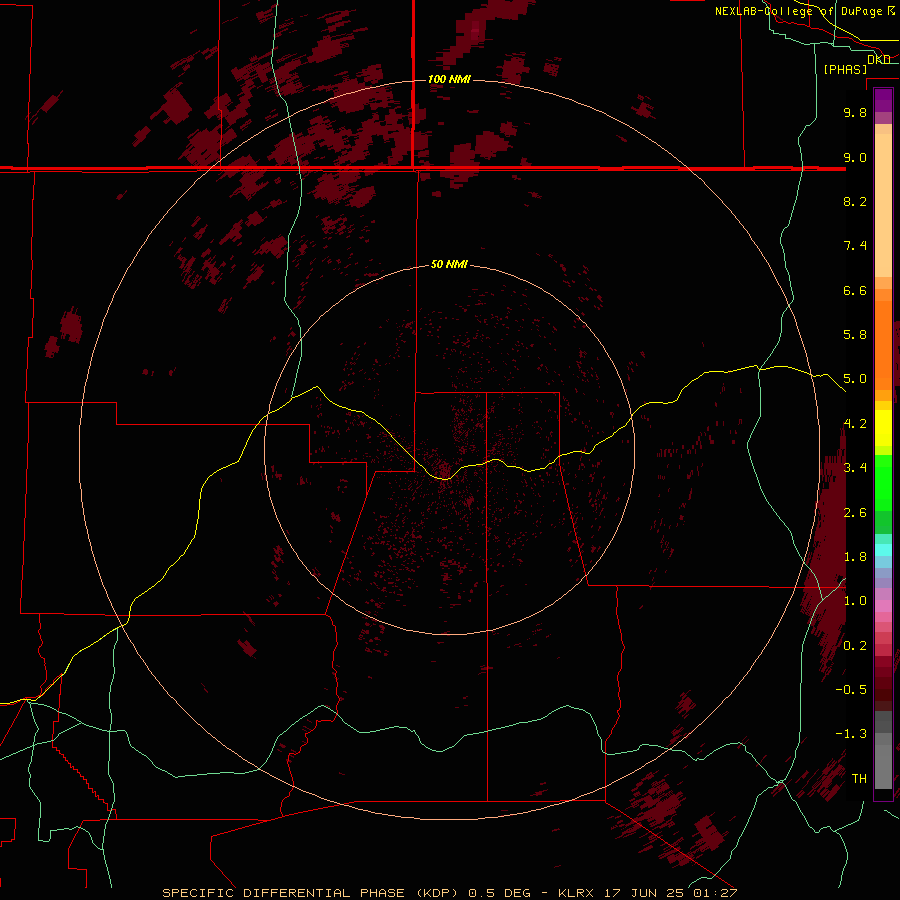Select the 7.4 color scale label
Viewport: 900px width, 900px height.
(x=855, y=246)
